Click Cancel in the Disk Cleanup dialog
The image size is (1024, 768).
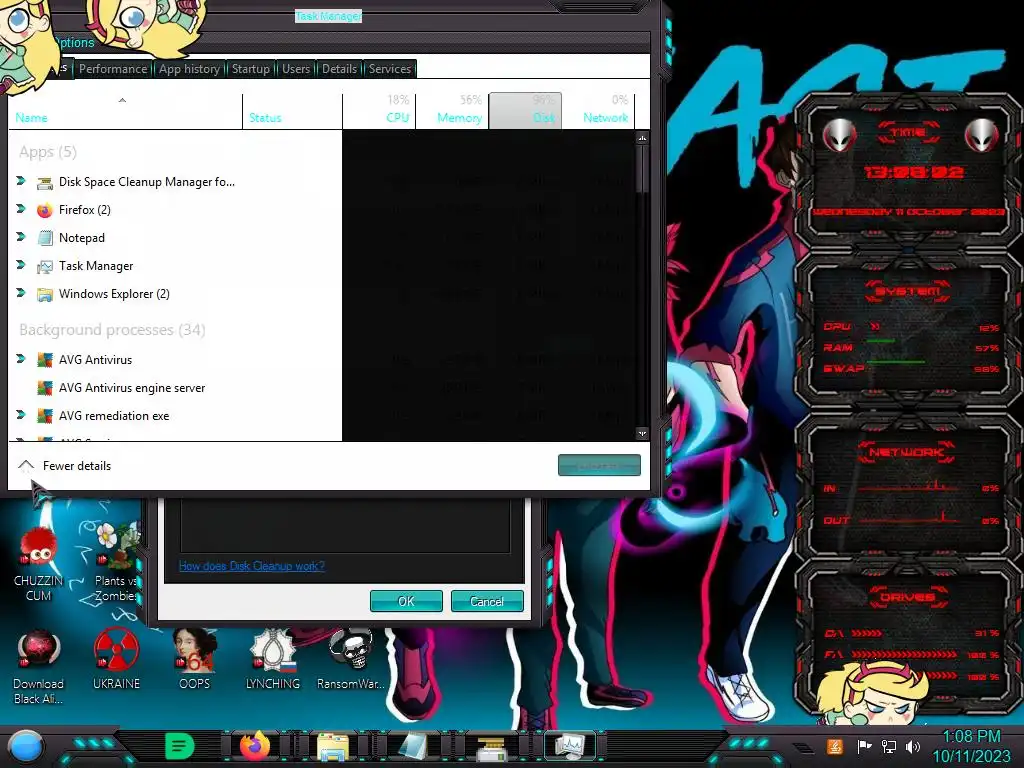(487, 601)
